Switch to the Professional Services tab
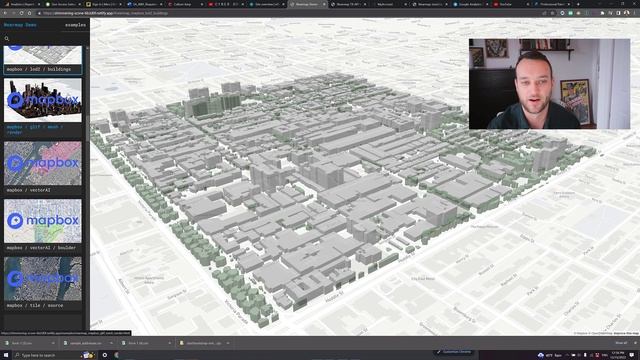 (x=551, y=4)
